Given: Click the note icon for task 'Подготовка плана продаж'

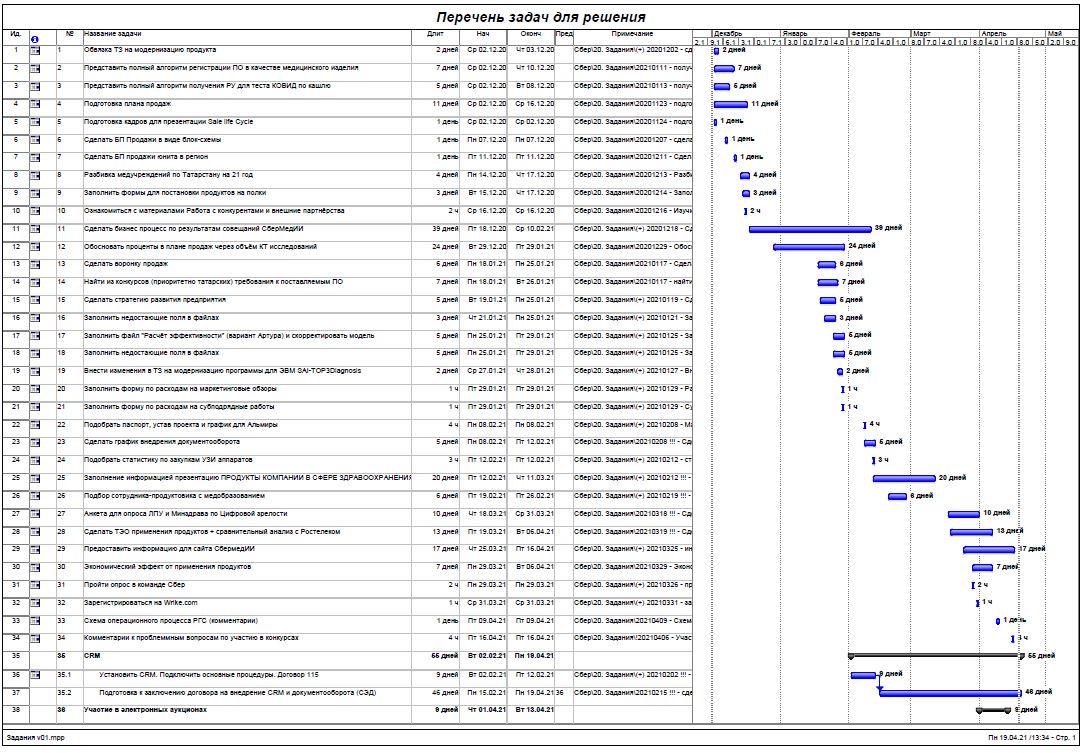Looking at the screenshot, I should click(x=35, y=105).
